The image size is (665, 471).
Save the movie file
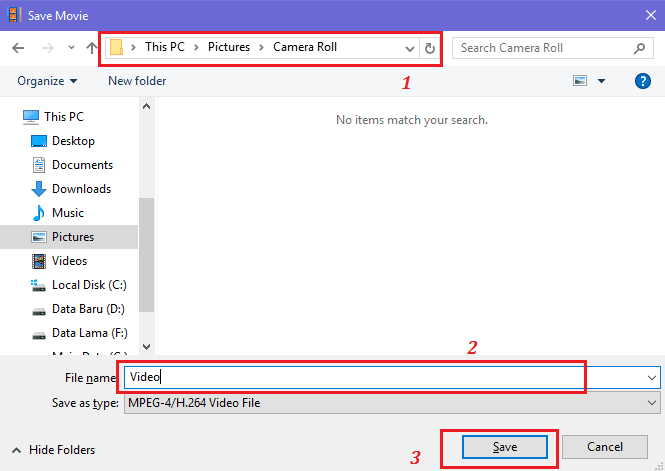click(505, 447)
